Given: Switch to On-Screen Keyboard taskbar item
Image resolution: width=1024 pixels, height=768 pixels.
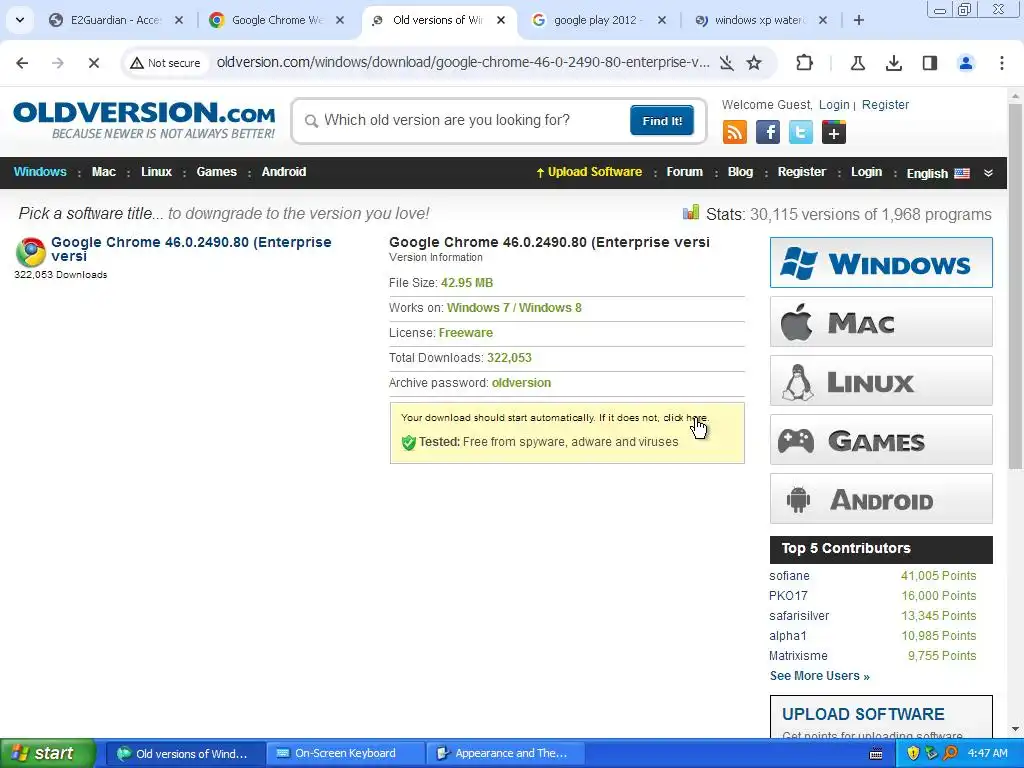Looking at the screenshot, I should (x=345, y=754).
